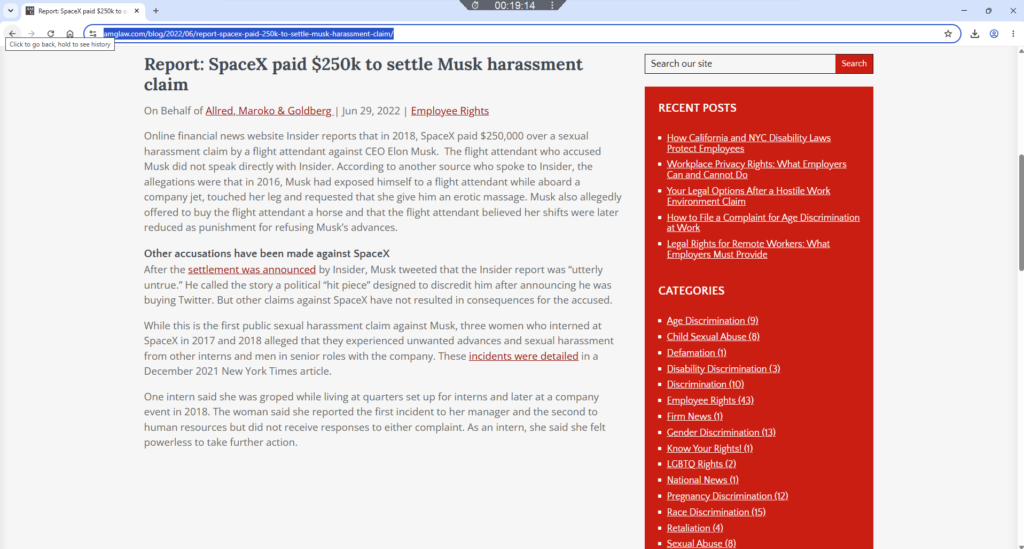The image size is (1024, 549).
Task: Open Know Your Rights! (1) category
Action: [x=709, y=448]
